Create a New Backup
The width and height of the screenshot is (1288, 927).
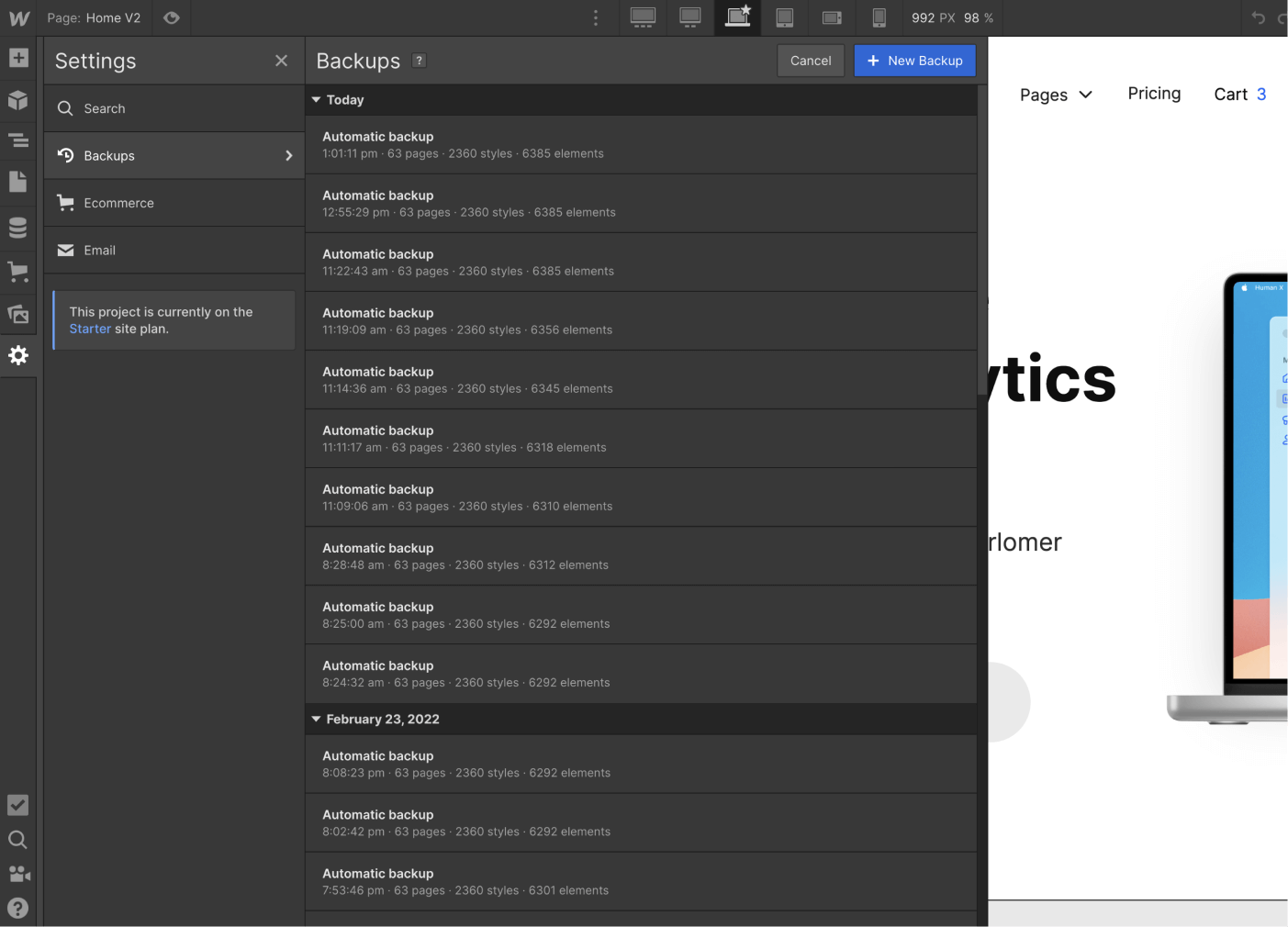tap(914, 61)
